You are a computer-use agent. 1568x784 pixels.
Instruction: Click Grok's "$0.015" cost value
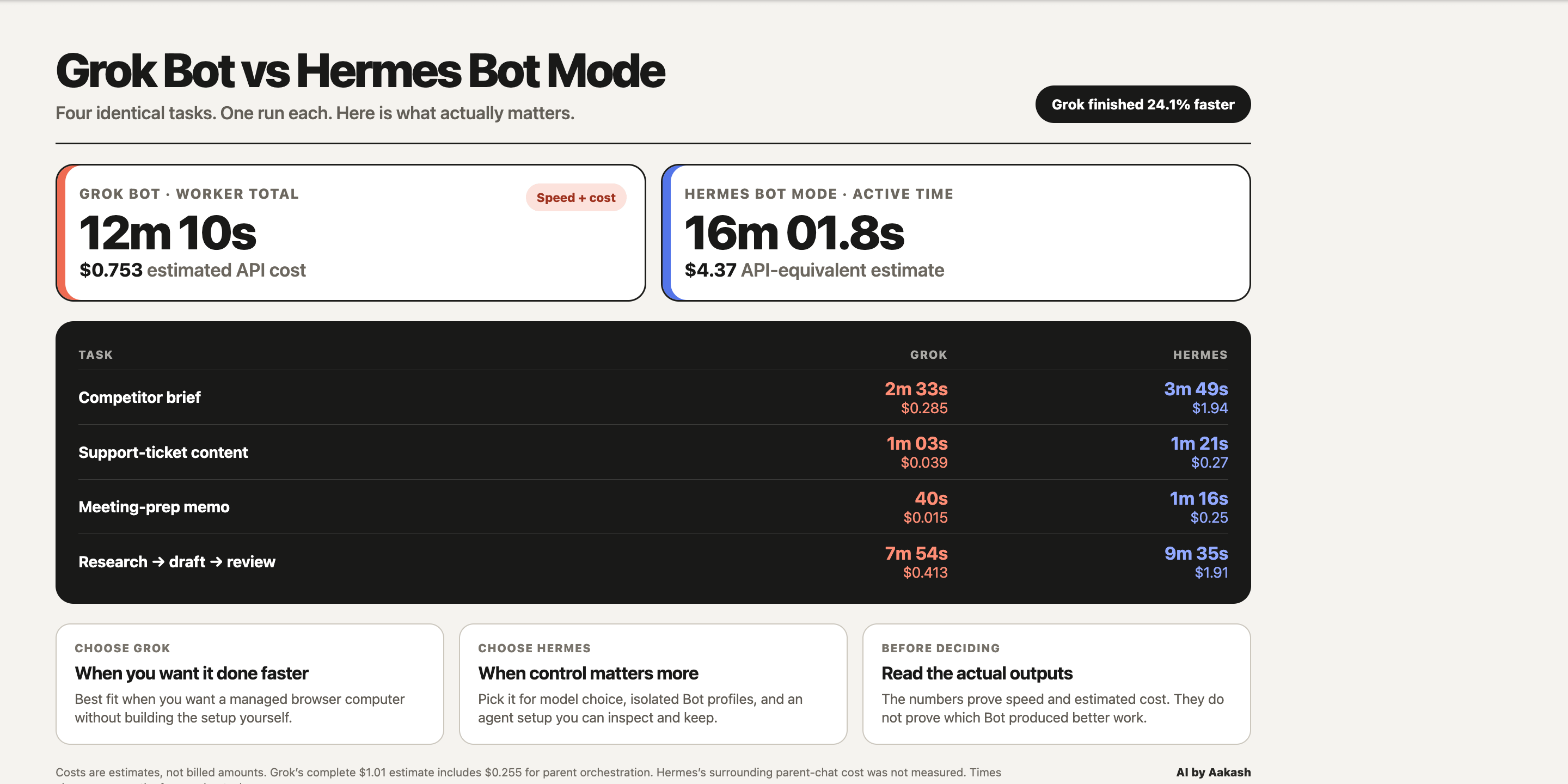[925, 517]
